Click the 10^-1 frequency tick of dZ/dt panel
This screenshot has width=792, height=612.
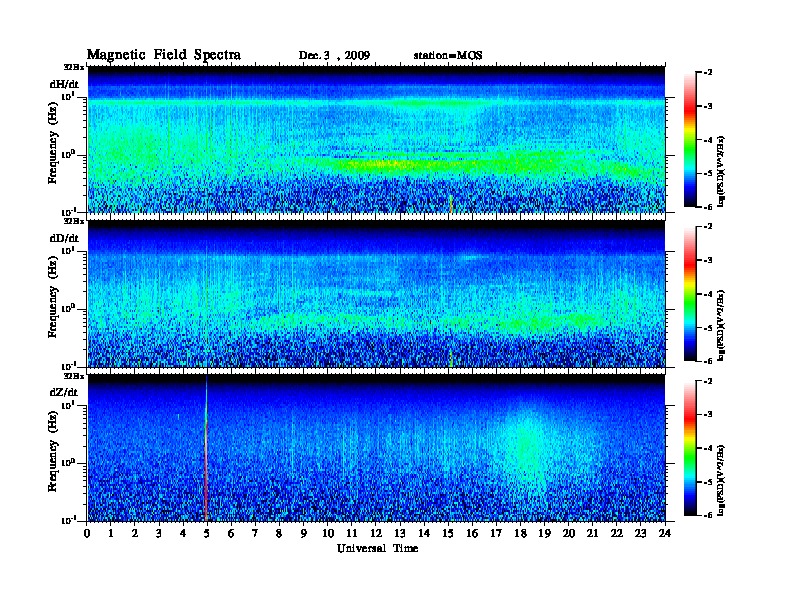(x=68, y=520)
